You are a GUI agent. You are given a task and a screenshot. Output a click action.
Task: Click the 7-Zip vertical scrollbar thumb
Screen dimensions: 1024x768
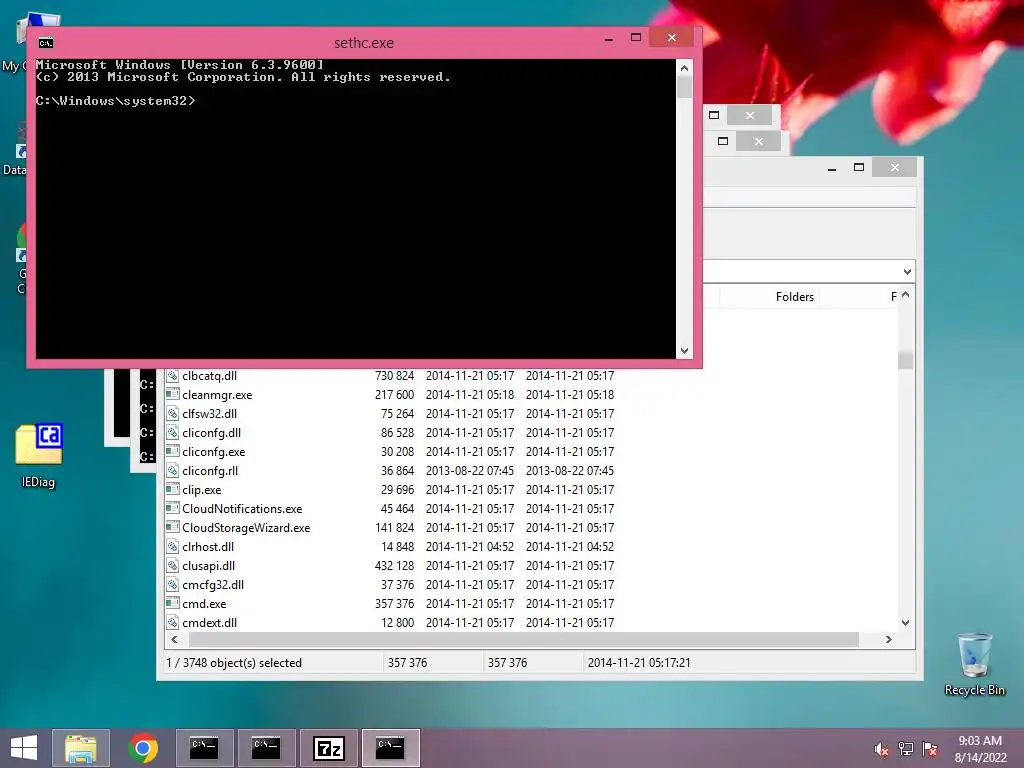[905, 360]
